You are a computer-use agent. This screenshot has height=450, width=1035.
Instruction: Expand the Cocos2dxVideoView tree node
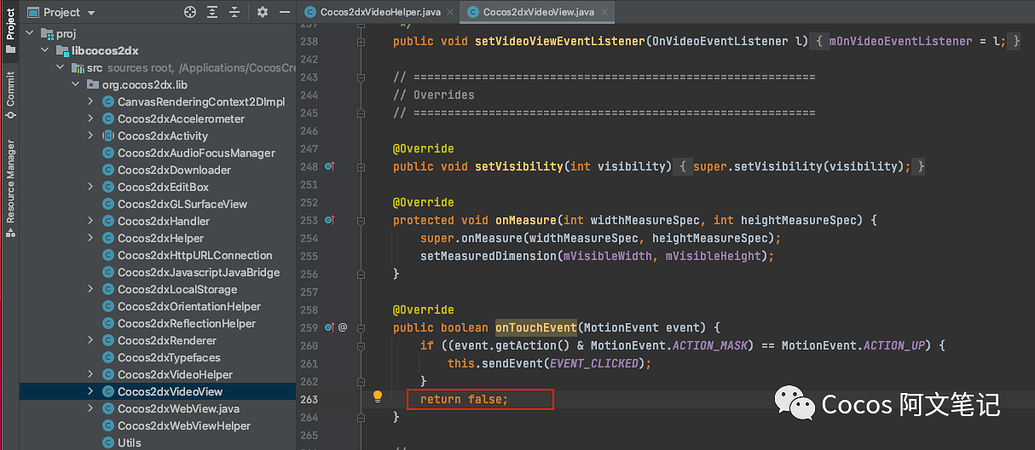point(91,392)
